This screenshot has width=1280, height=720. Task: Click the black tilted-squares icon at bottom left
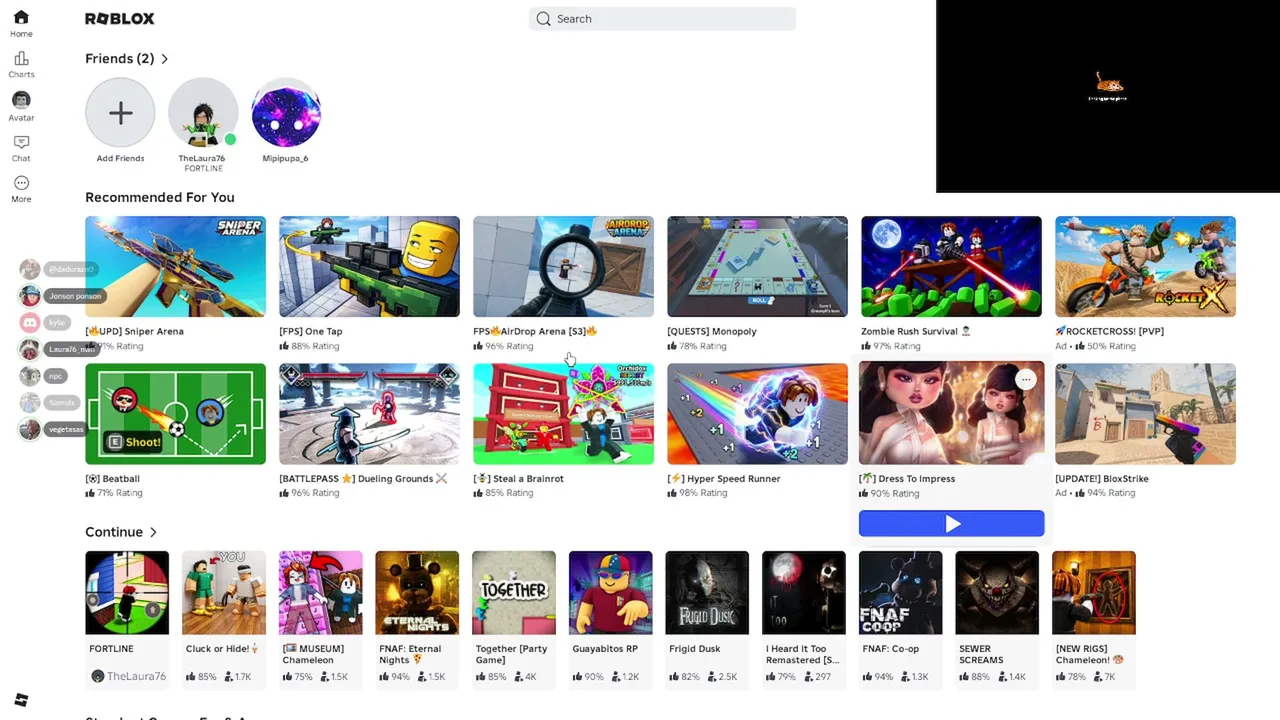click(x=21, y=700)
